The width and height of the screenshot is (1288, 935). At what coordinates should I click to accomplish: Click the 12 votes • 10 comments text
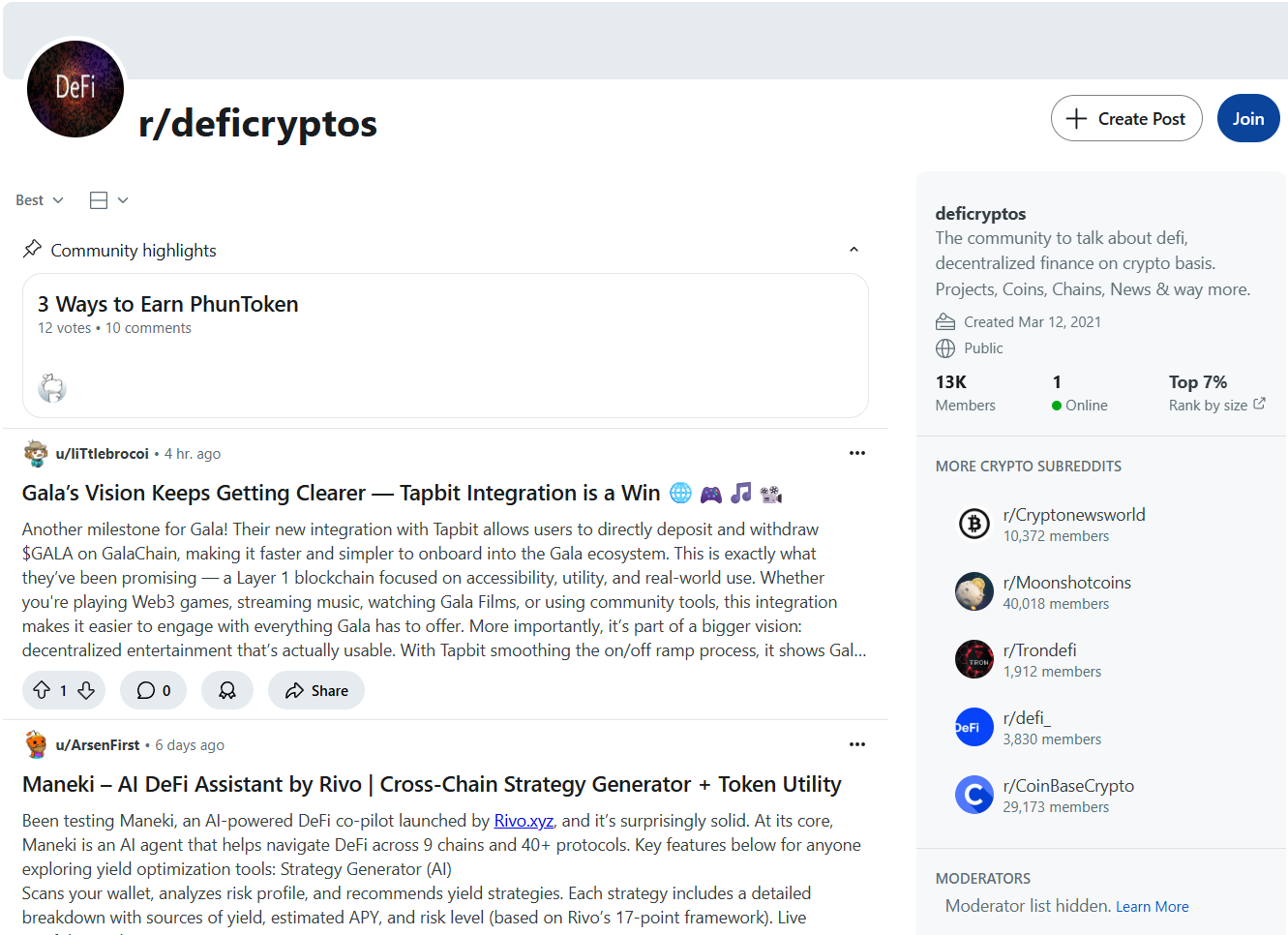[114, 328]
